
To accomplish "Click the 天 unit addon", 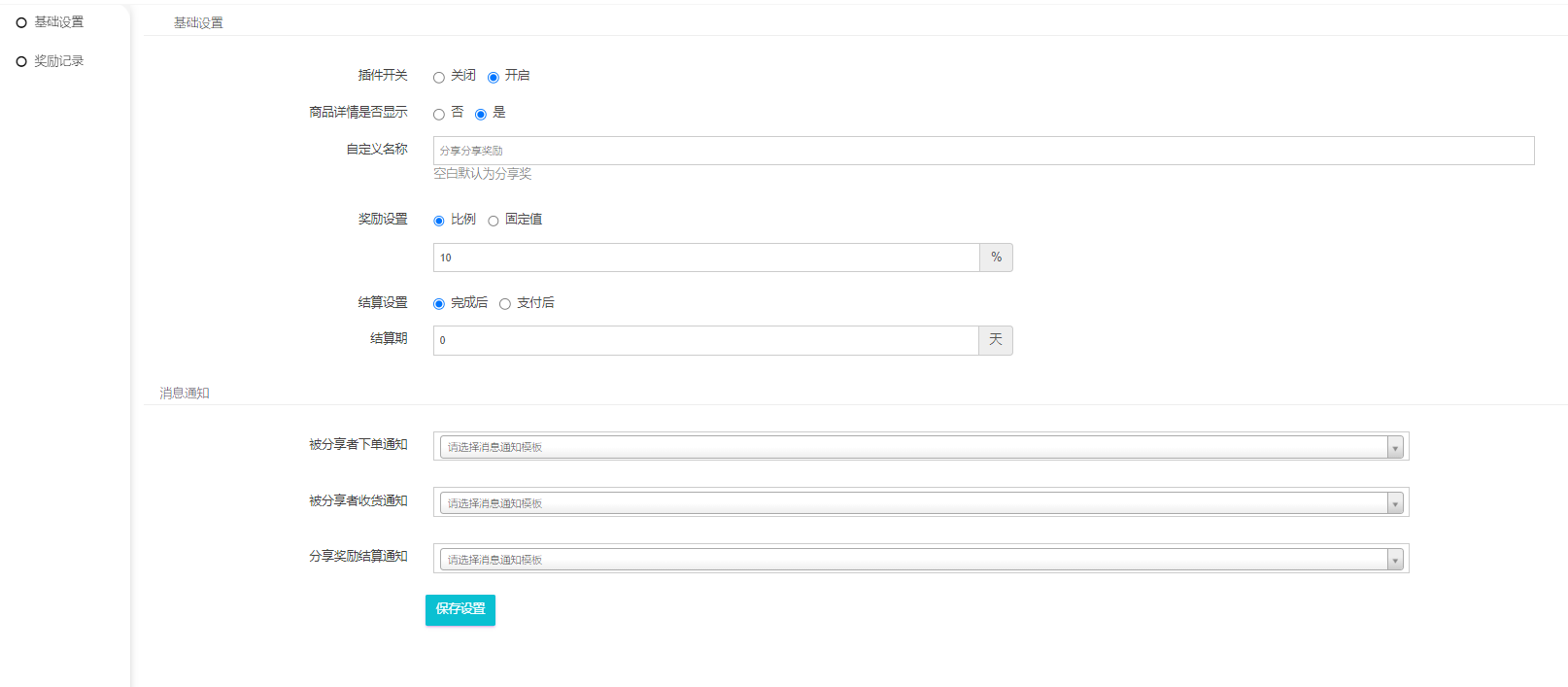I will (996, 340).
